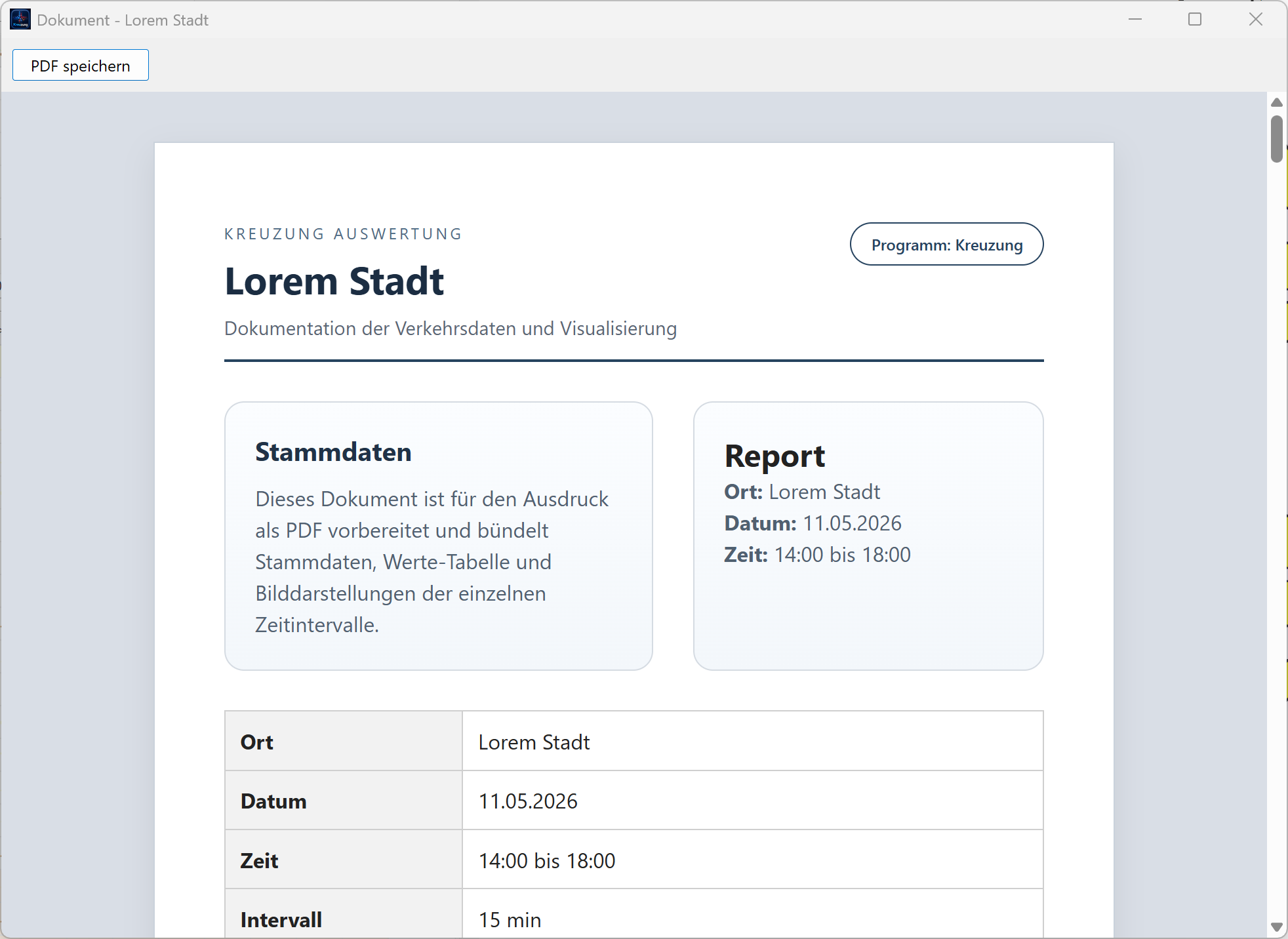Click the Ort table header cell
Screen dimensions: 1288x939
(344, 741)
